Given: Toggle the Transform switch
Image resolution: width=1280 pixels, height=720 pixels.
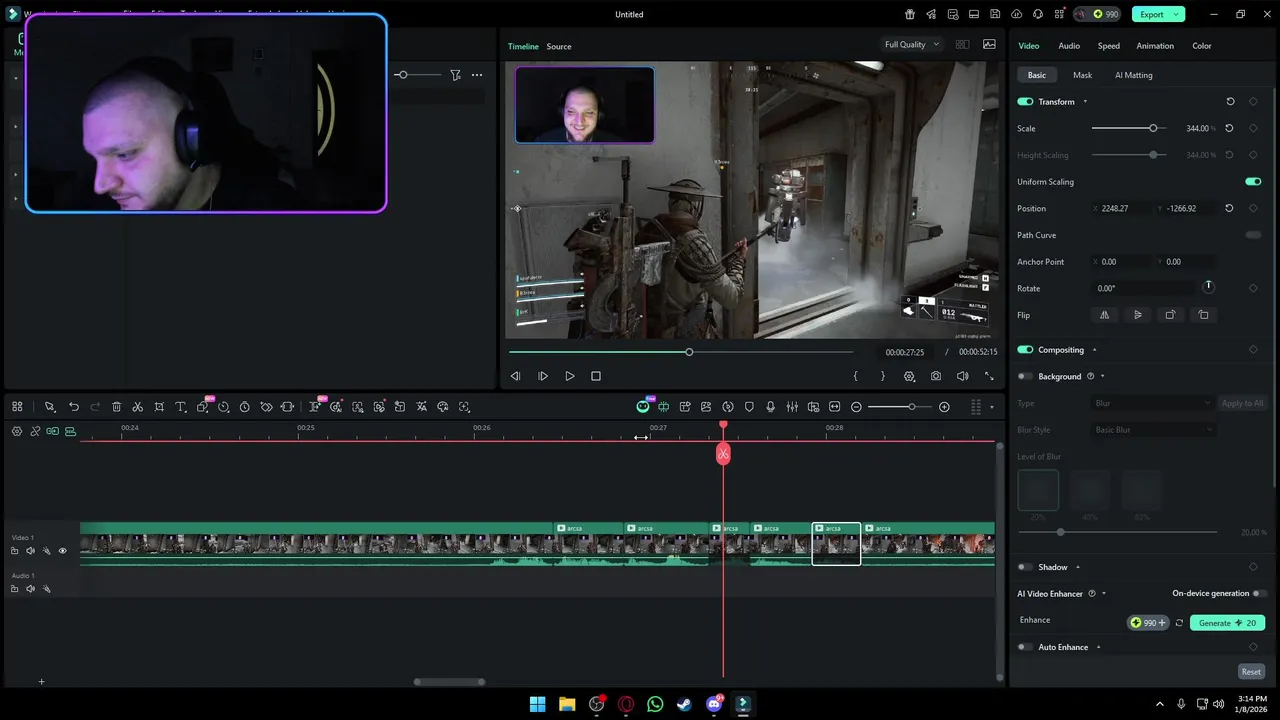Looking at the screenshot, I should point(1025,102).
